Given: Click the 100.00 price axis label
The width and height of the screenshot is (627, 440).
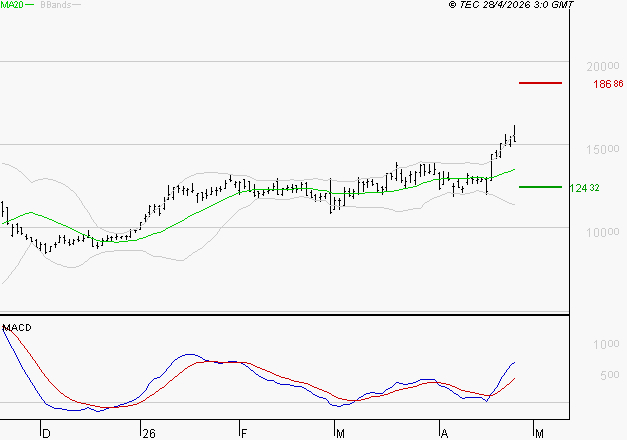Looking at the screenshot, I should tap(603, 232).
